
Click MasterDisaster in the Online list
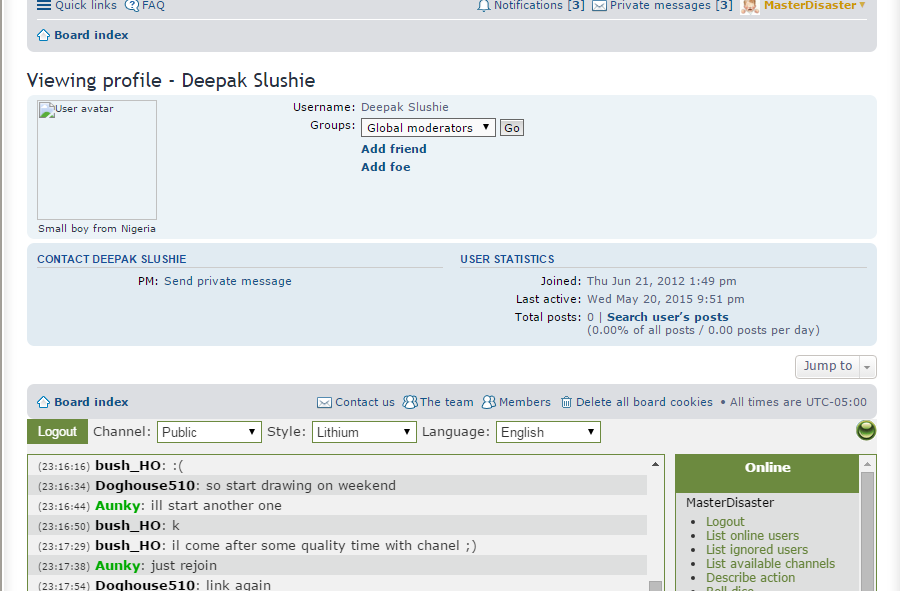click(x=730, y=503)
